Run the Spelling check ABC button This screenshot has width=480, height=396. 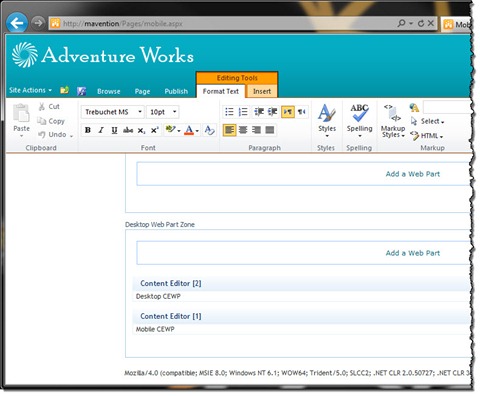359,121
